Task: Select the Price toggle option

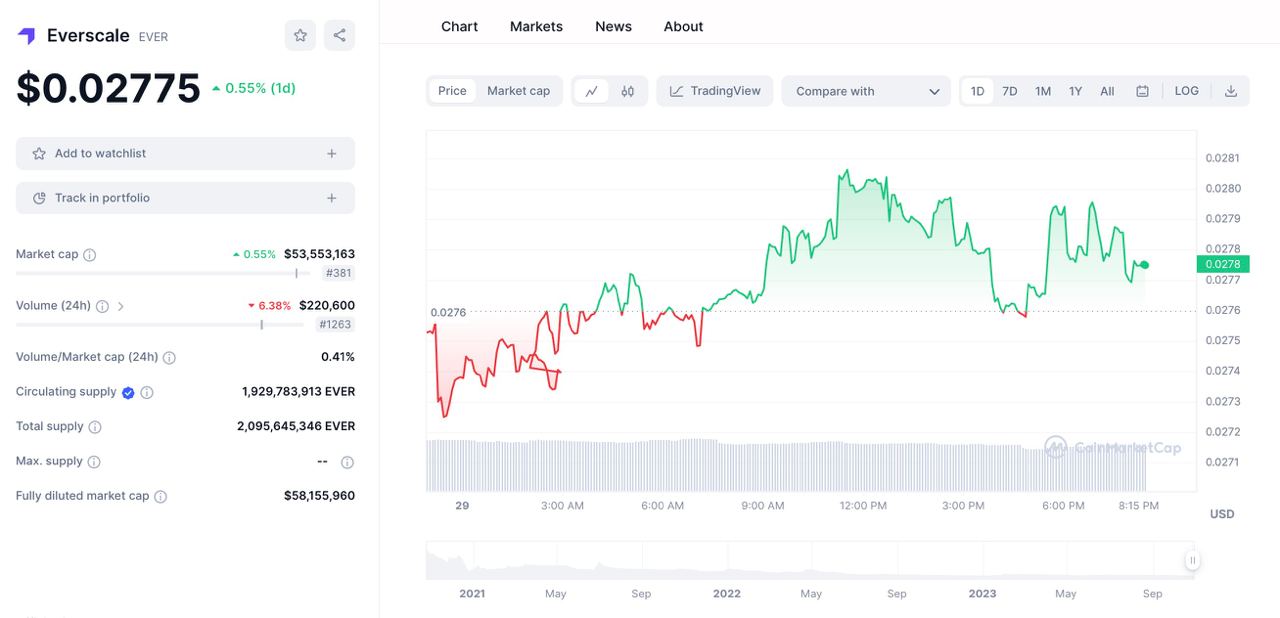Action: click(452, 91)
